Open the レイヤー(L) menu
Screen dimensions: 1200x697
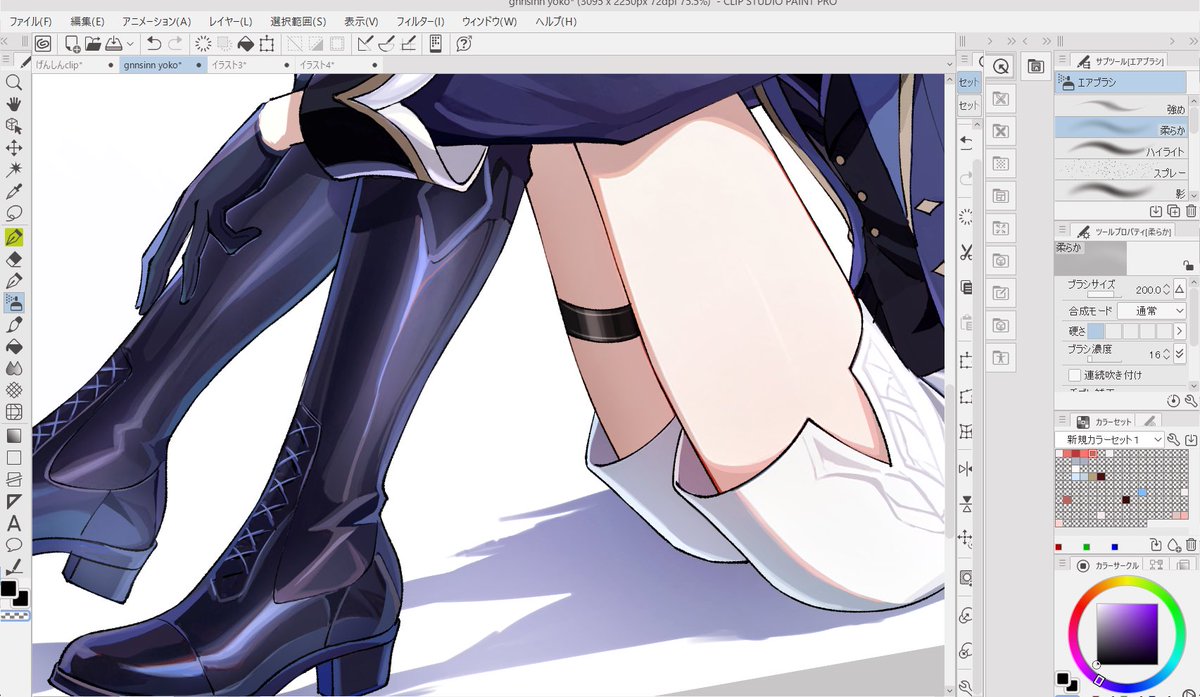coord(231,21)
